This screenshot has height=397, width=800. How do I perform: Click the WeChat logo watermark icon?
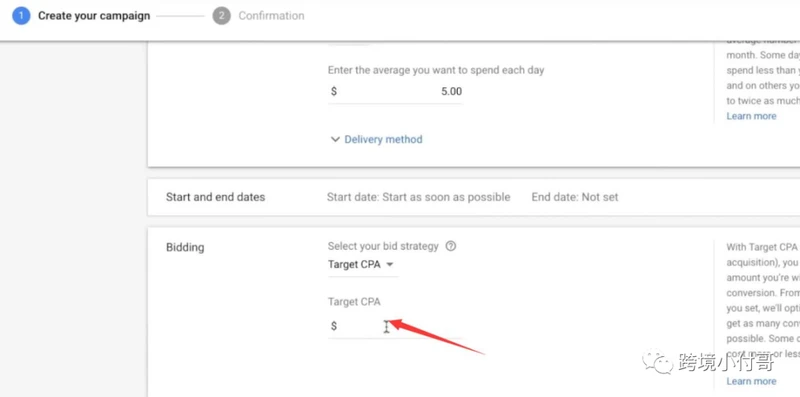point(658,361)
